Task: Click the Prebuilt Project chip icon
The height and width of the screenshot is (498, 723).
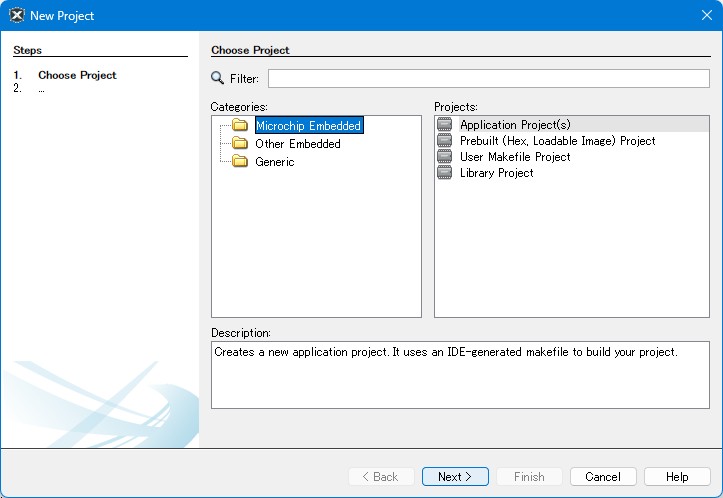Action: 445,141
